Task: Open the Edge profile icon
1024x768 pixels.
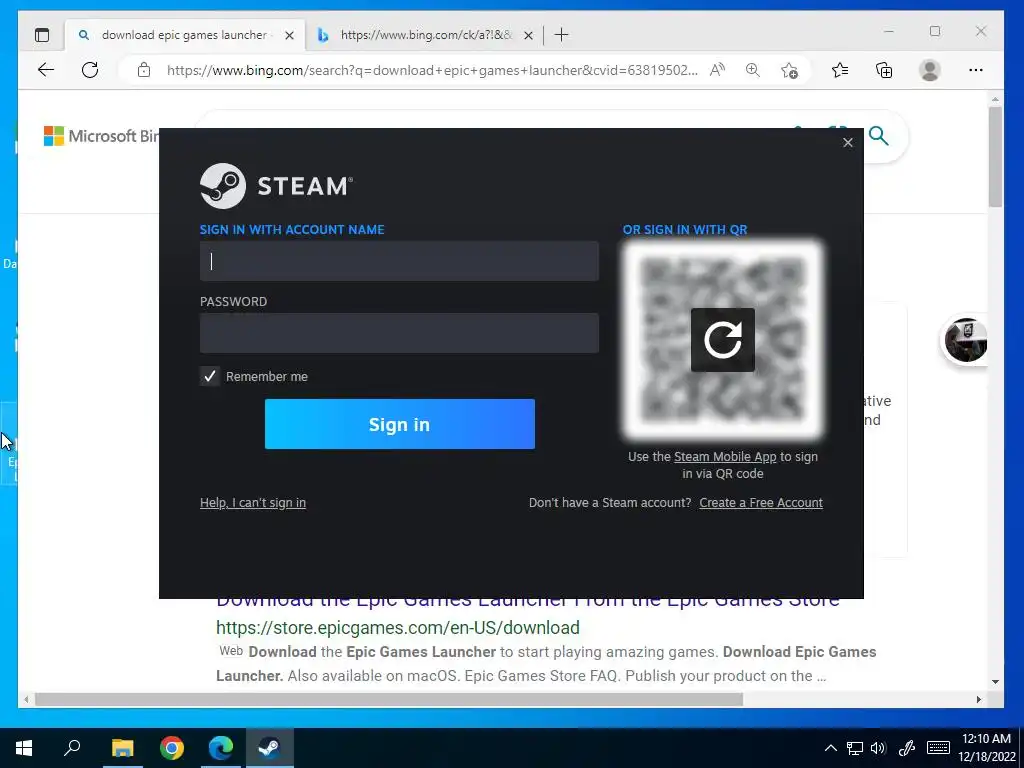Action: pyautogui.click(x=929, y=70)
